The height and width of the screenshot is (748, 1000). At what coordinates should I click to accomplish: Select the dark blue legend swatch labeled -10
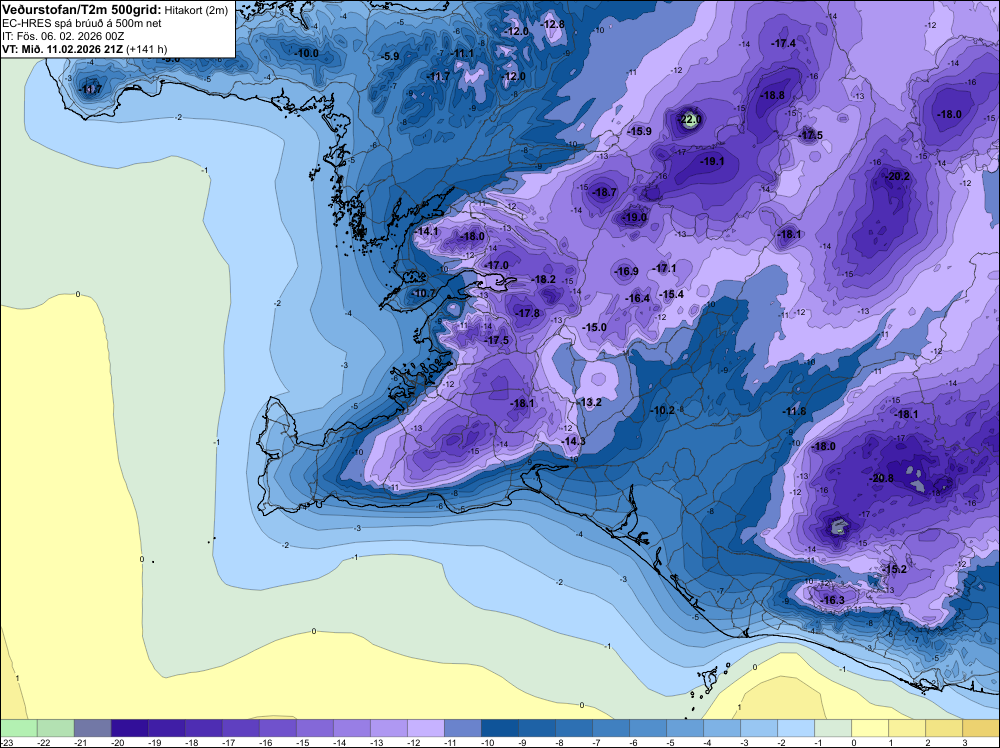(499, 728)
